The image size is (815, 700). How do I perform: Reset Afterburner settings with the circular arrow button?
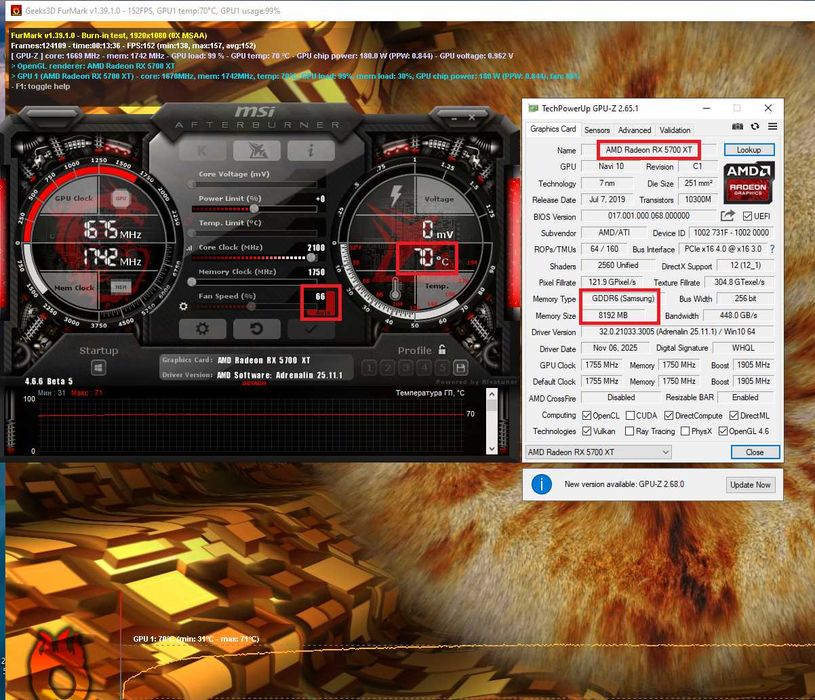click(257, 328)
